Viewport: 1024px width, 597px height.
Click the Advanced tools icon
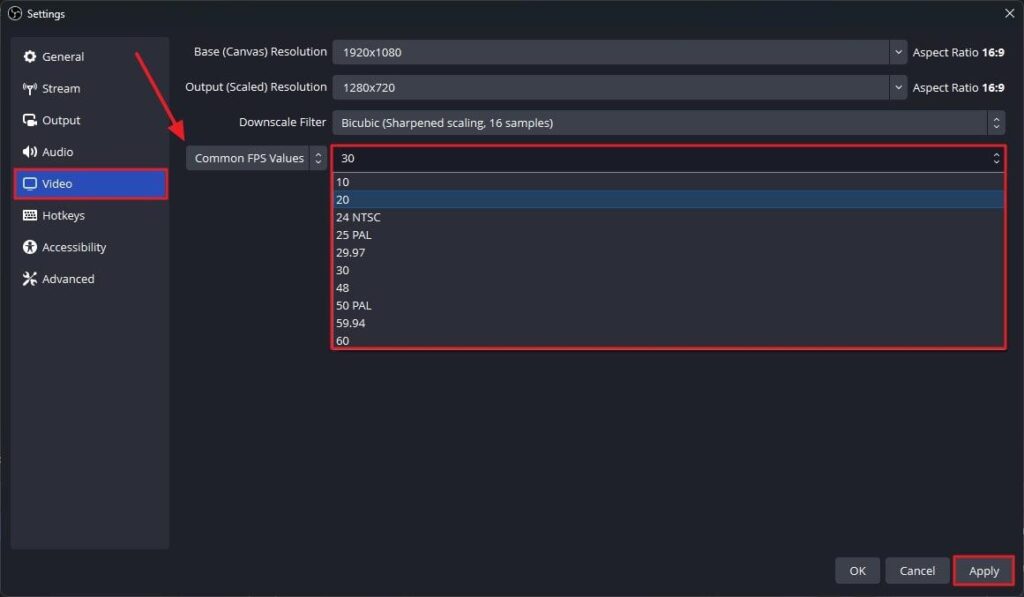30,279
